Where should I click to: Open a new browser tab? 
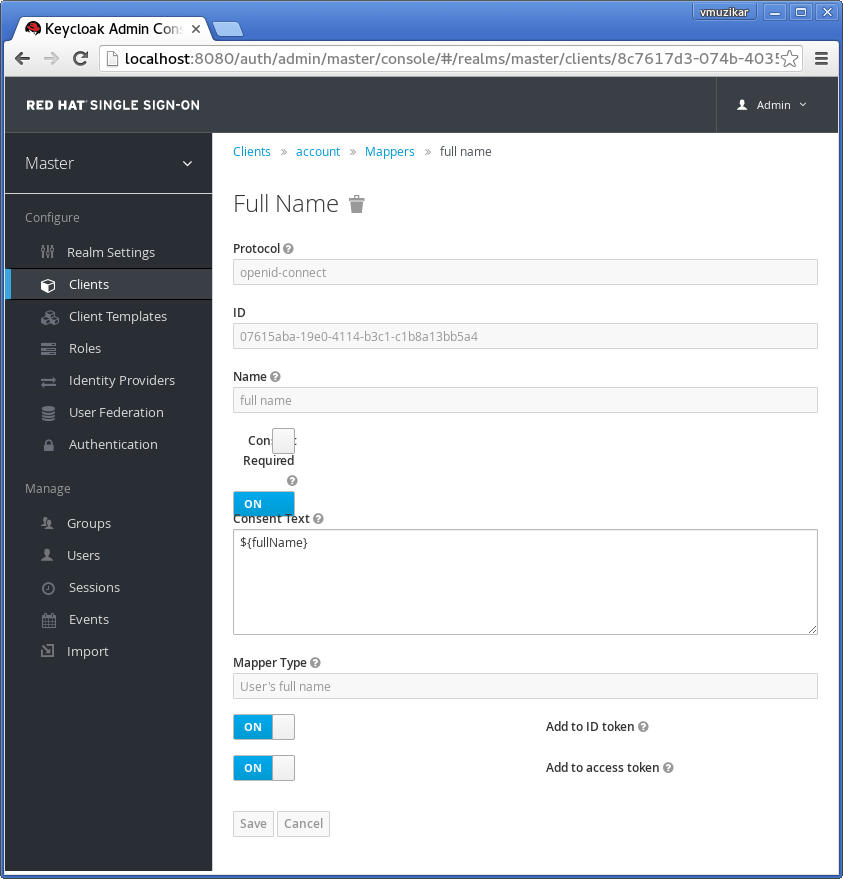[228, 29]
